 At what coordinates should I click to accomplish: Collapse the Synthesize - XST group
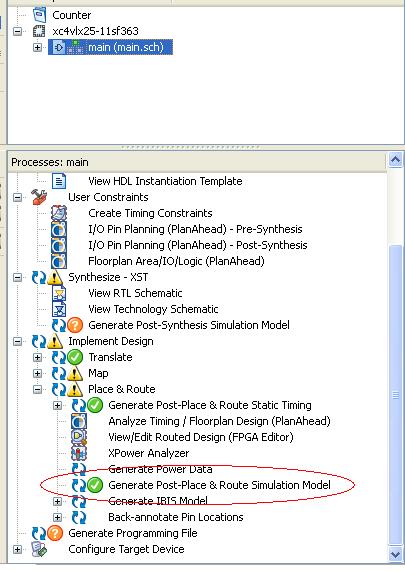17,277
